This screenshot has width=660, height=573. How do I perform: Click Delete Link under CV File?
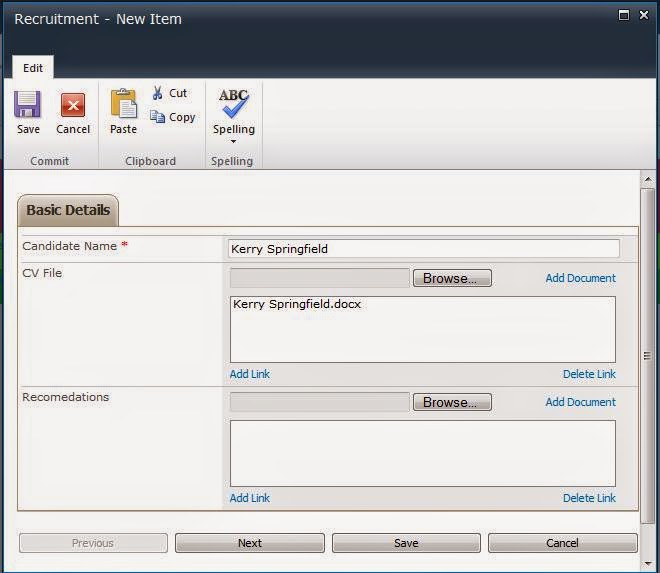(x=589, y=374)
